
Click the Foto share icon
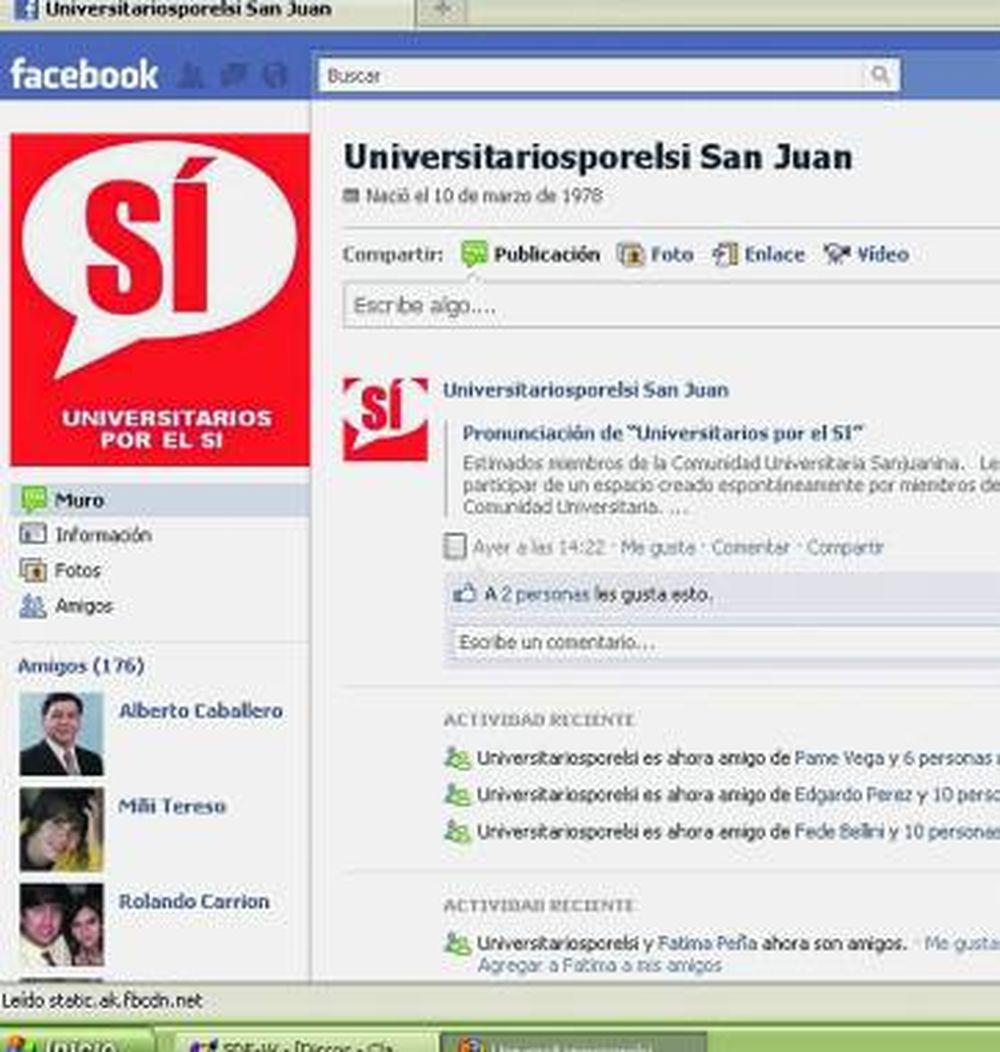point(630,255)
